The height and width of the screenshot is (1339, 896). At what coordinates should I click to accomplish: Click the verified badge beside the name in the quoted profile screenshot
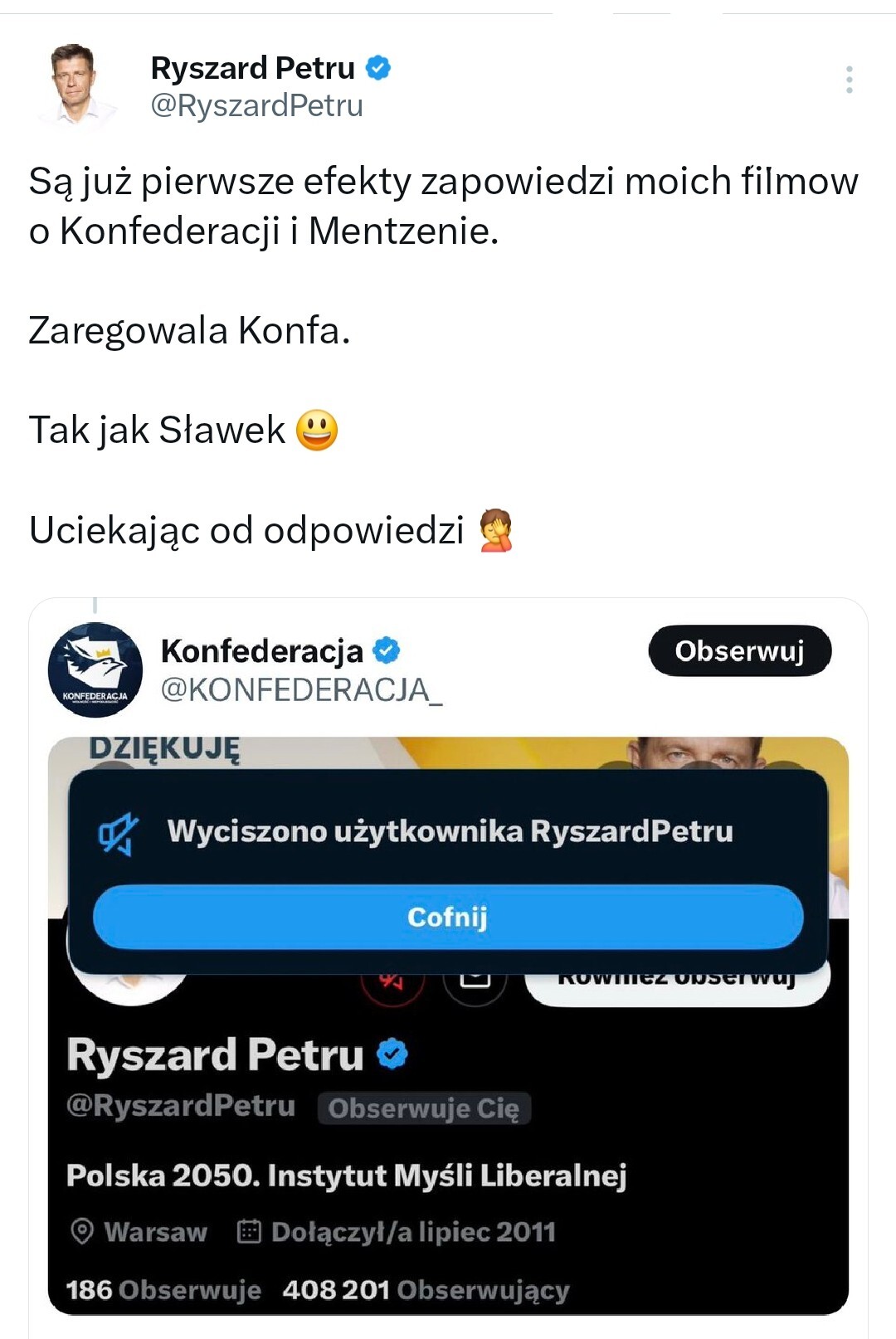(392, 1054)
